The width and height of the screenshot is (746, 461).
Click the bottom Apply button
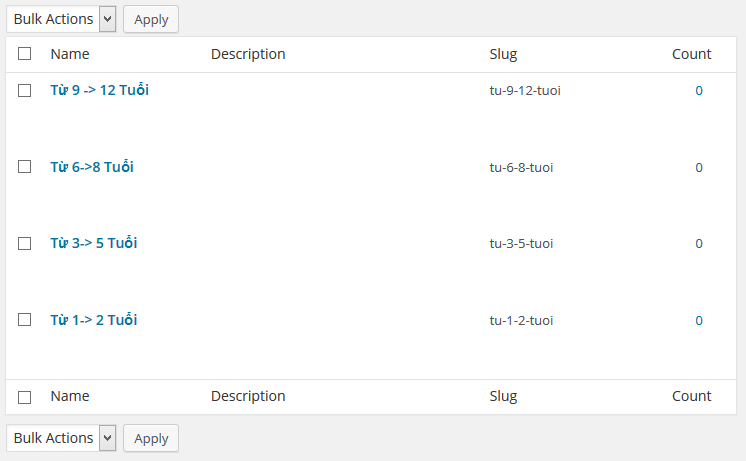coord(151,438)
